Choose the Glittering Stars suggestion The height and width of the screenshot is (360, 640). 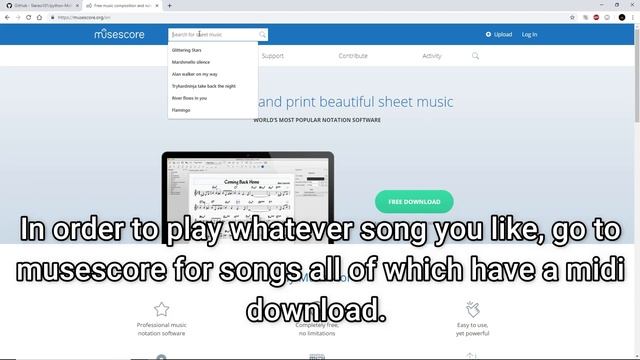(187, 50)
